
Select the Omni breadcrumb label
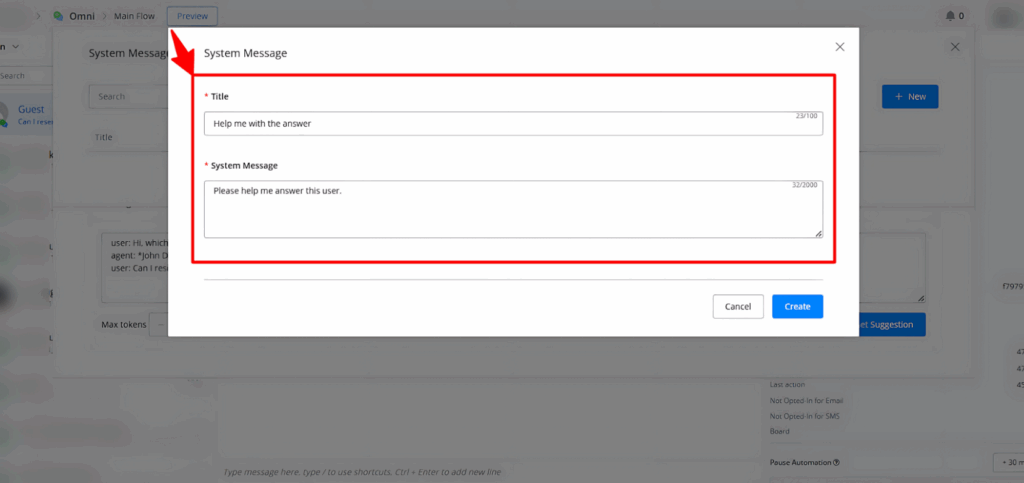[81, 16]
